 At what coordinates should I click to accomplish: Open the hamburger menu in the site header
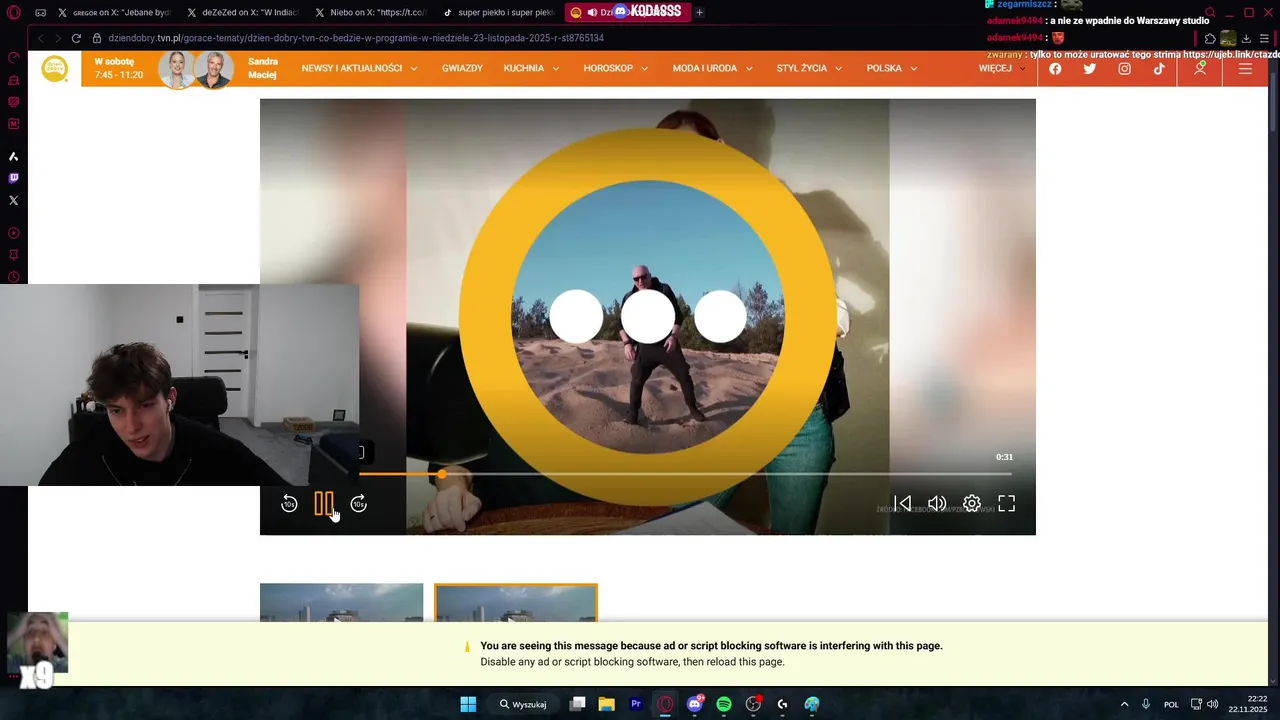[1245, 69]
